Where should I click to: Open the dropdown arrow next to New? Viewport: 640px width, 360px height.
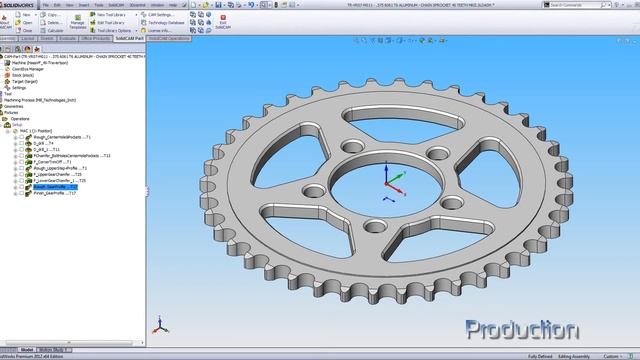pyautogui.click(x=36, y=15)
